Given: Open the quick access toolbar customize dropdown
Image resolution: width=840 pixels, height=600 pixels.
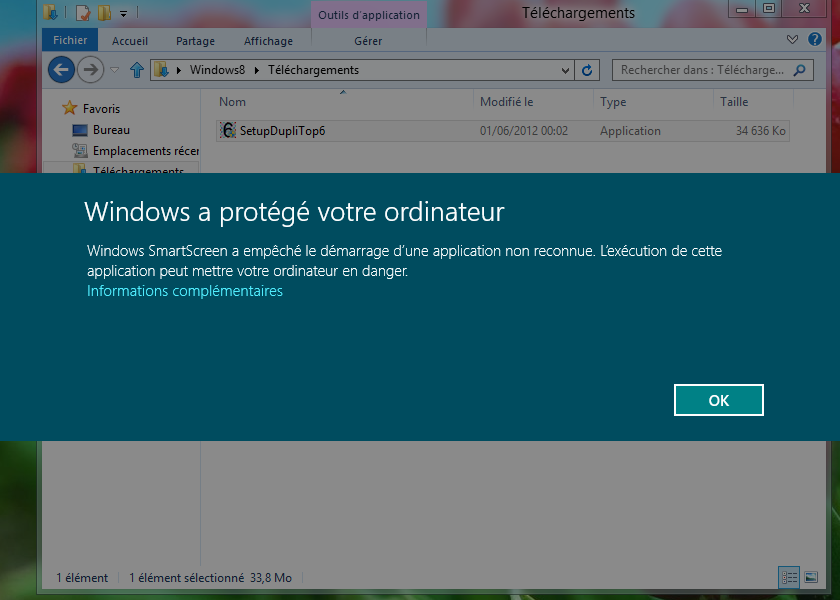Looking at the screenshot, I should (x=123, y=13).
